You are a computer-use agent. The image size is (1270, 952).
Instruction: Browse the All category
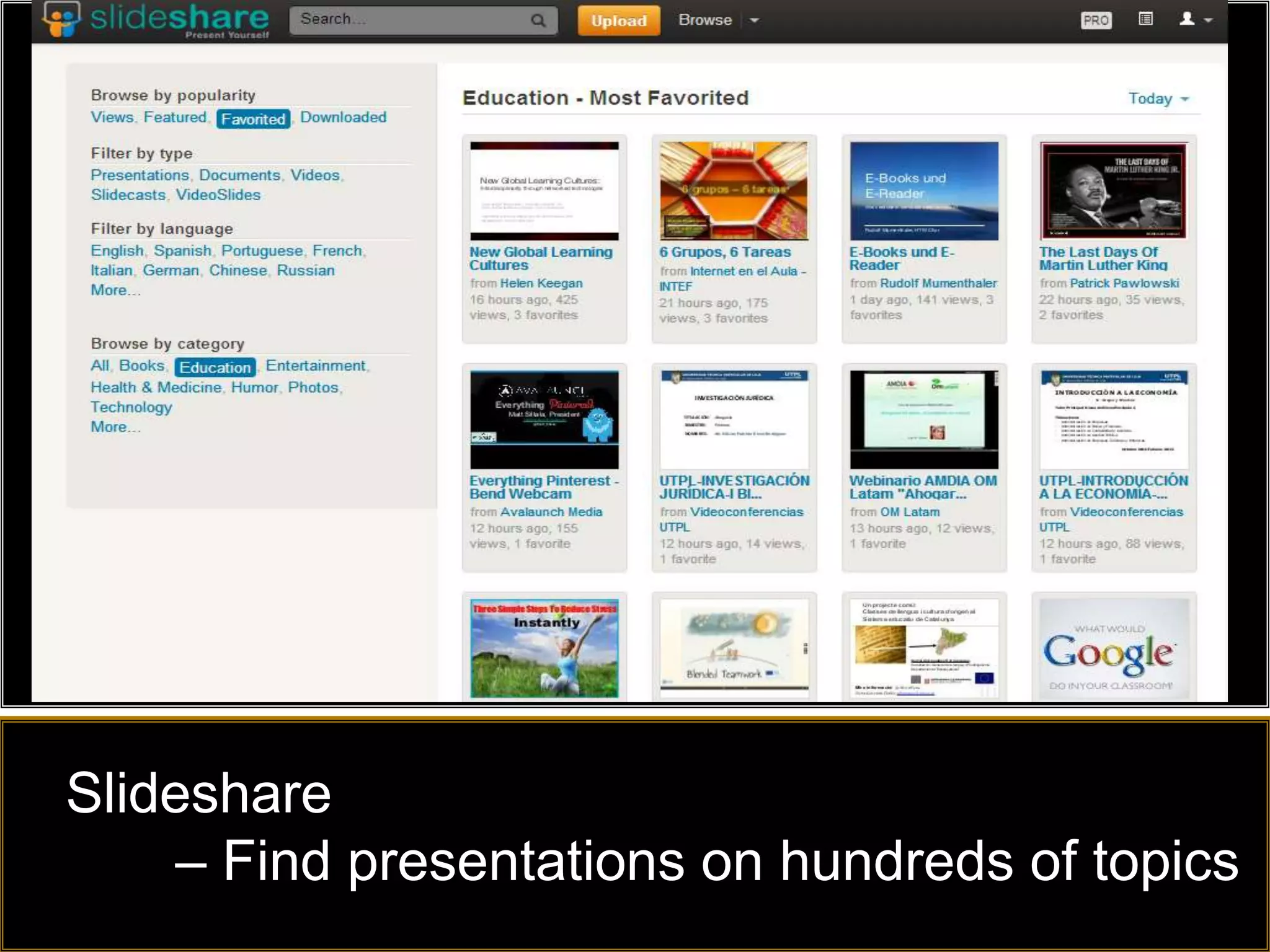[100, 366]
